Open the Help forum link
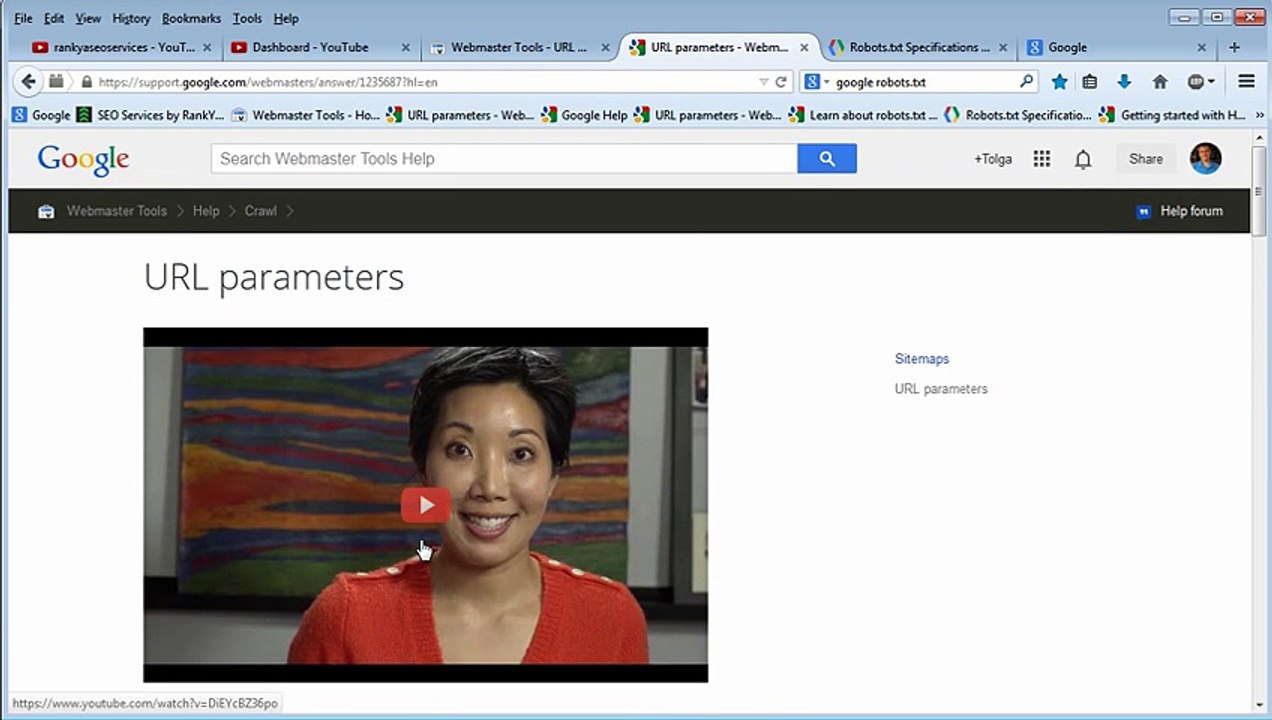 [1180, 211]
